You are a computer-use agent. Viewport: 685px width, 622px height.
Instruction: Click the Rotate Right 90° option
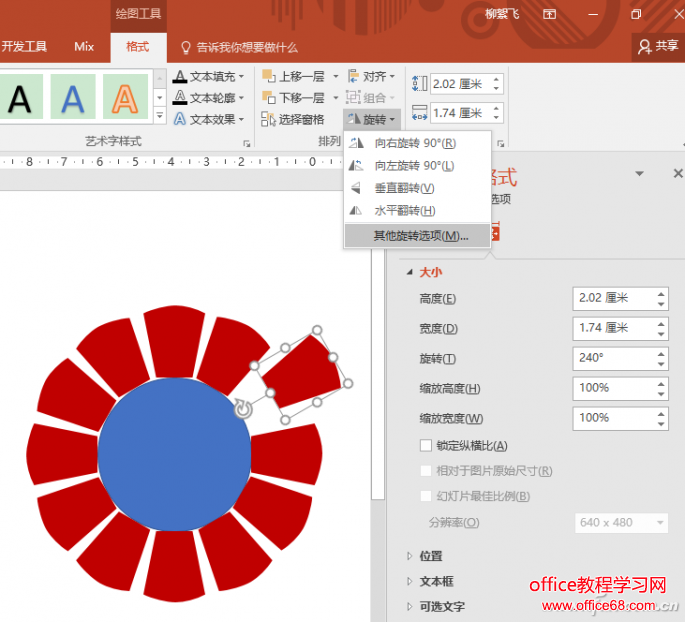coord(417,143)
